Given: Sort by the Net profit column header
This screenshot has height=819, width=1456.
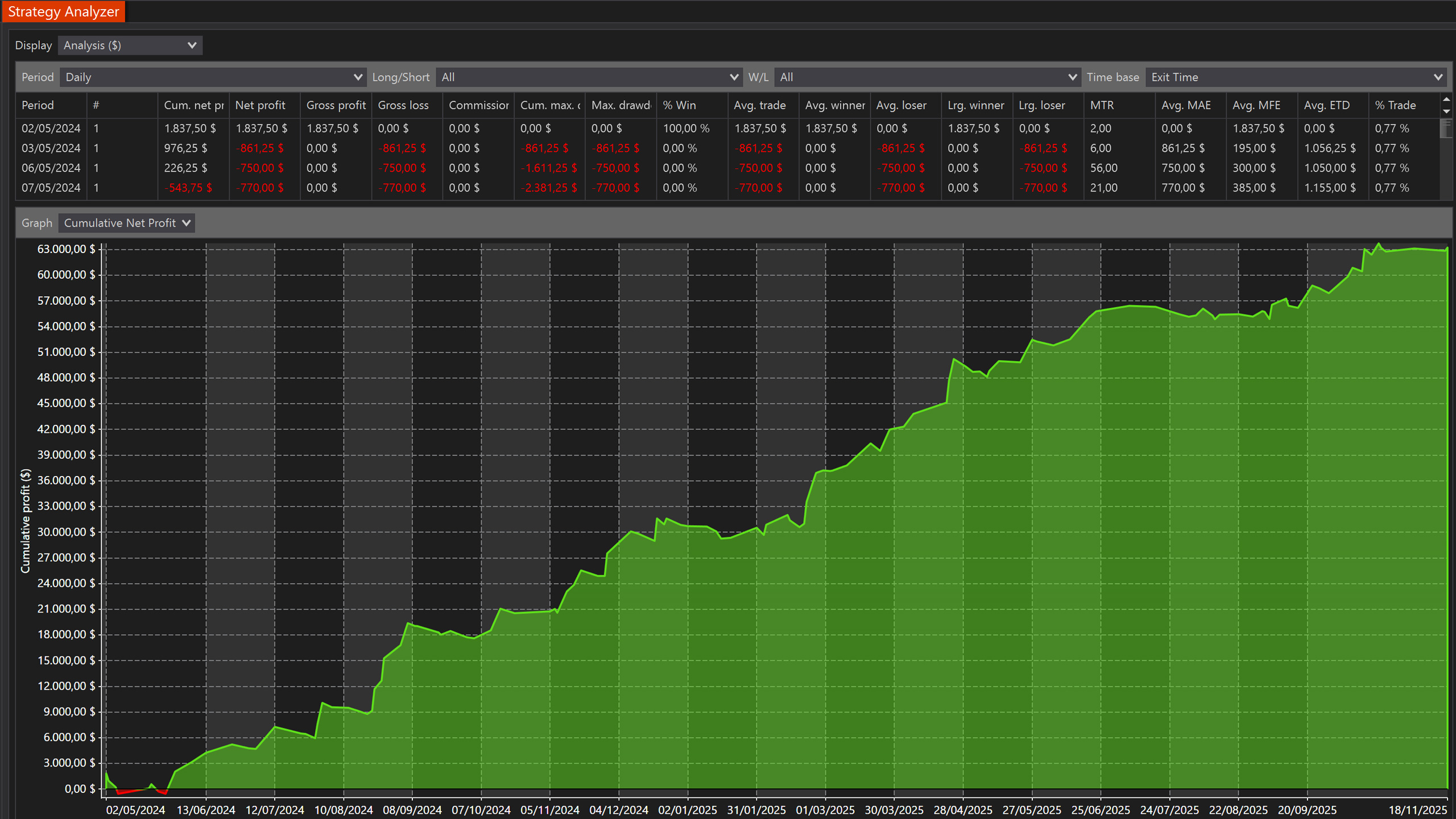Looking at the screenshot, I should pyautogui.click(x=260, y=105).
